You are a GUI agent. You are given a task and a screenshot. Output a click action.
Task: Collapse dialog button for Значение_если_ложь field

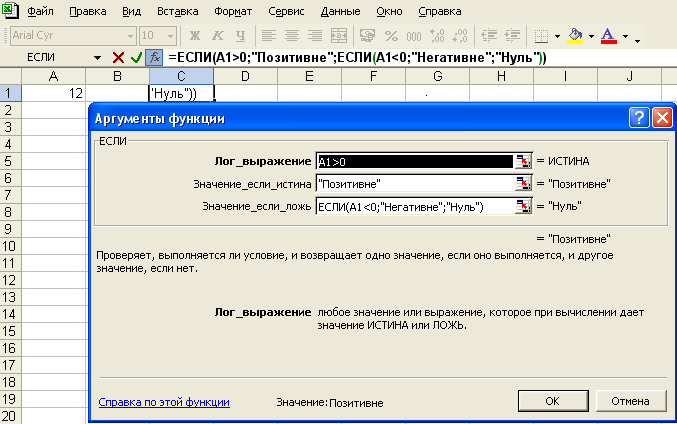(x=523, y=206)
